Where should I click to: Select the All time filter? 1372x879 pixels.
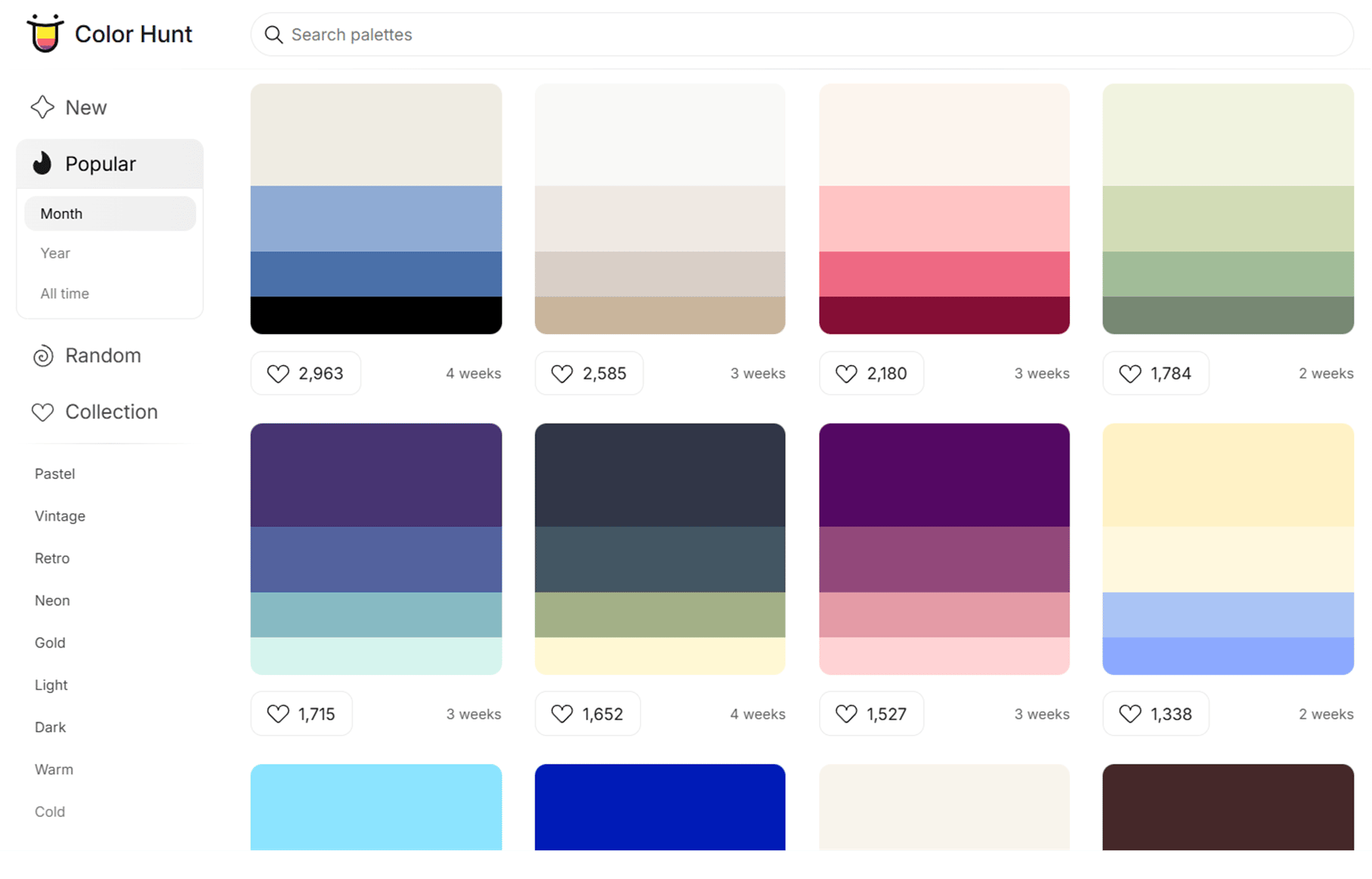click(x=64, y=293)
